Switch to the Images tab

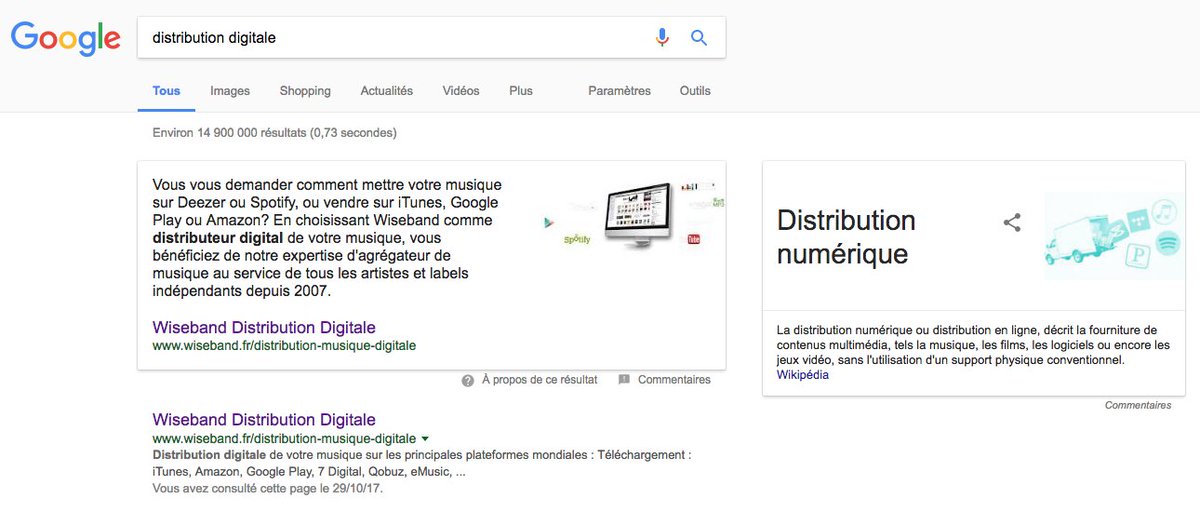(x=230, y=91)
